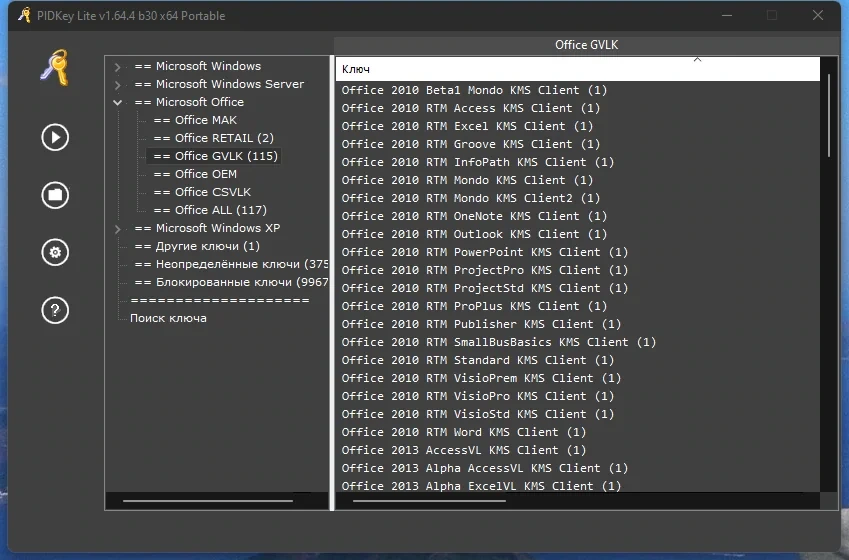Expand the Microsoft Windows tree node
The image size is (849, 560).
(x=117, y=67)
